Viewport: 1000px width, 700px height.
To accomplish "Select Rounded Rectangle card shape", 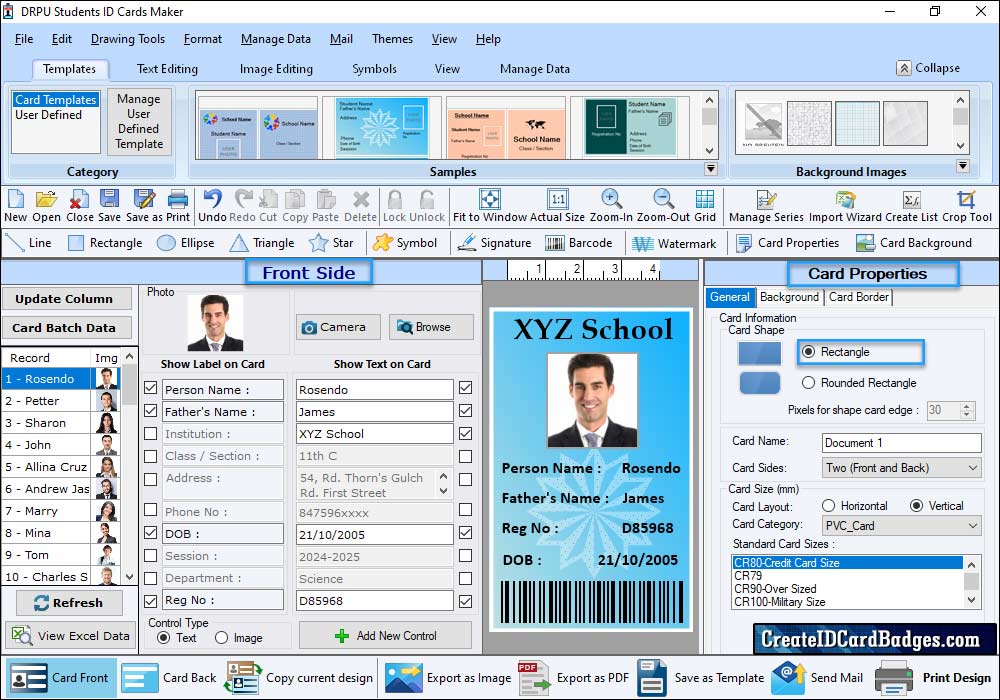I will click(809, 383).
